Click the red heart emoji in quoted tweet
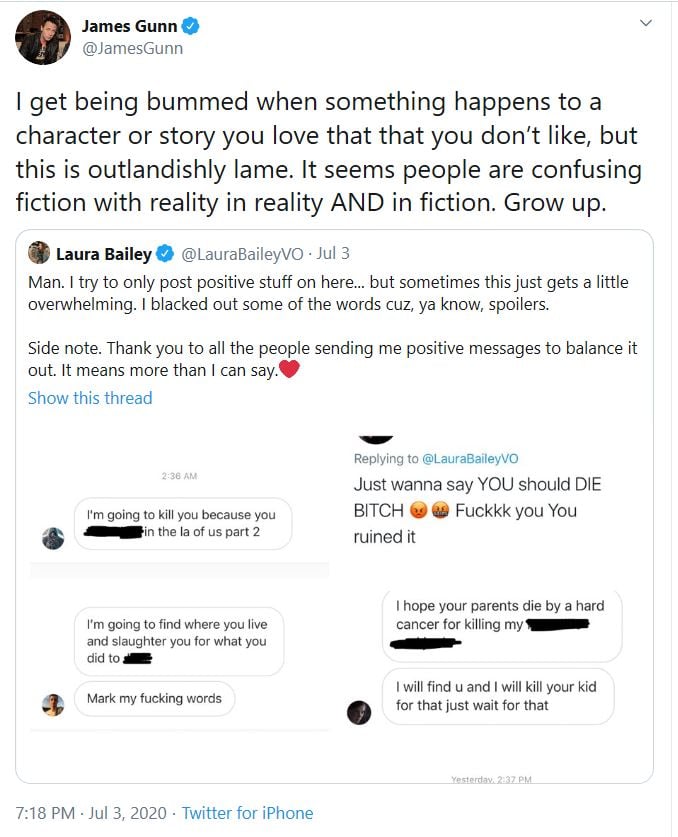Viewport: 678px width, 837px height. click(289, 370)
